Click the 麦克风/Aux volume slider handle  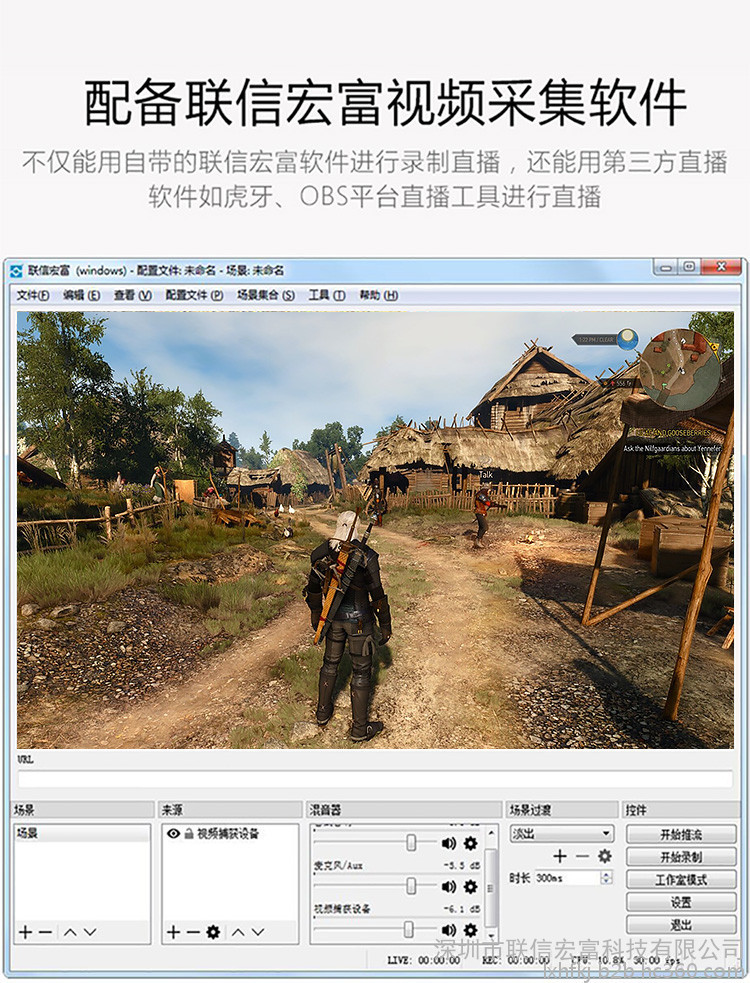coord(411,886)
